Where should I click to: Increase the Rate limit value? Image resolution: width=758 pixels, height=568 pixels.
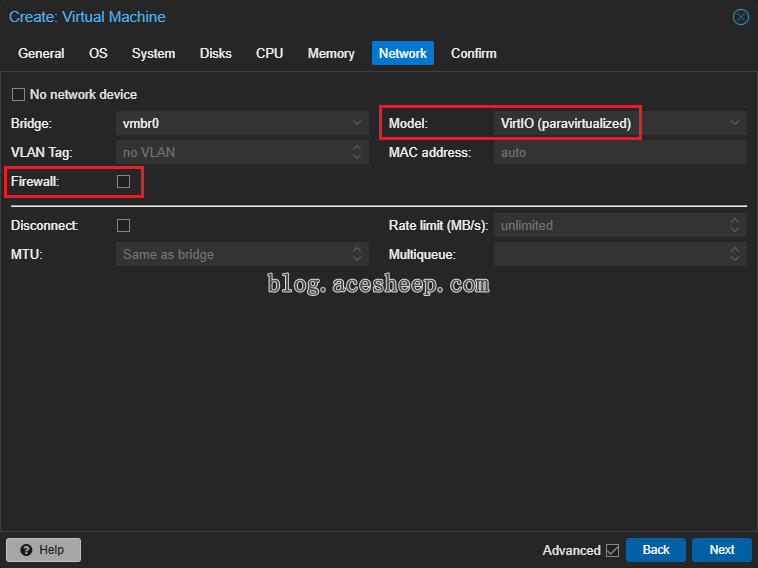pos(735,220)
